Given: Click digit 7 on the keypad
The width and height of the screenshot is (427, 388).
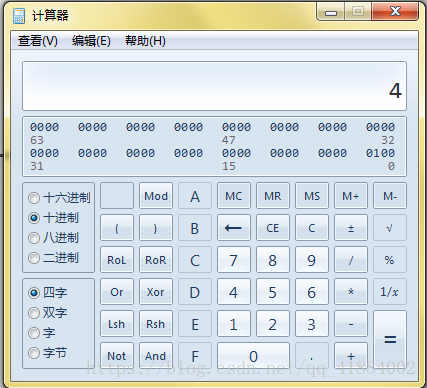Looking at the screenshot, I should [234, 260].
